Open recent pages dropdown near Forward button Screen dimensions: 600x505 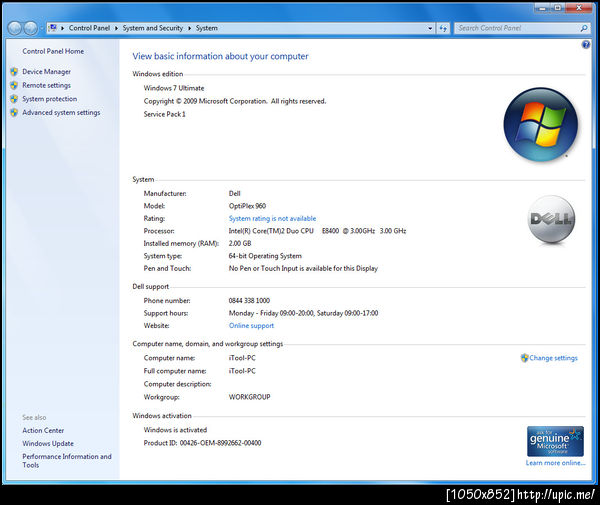[41, 28]
